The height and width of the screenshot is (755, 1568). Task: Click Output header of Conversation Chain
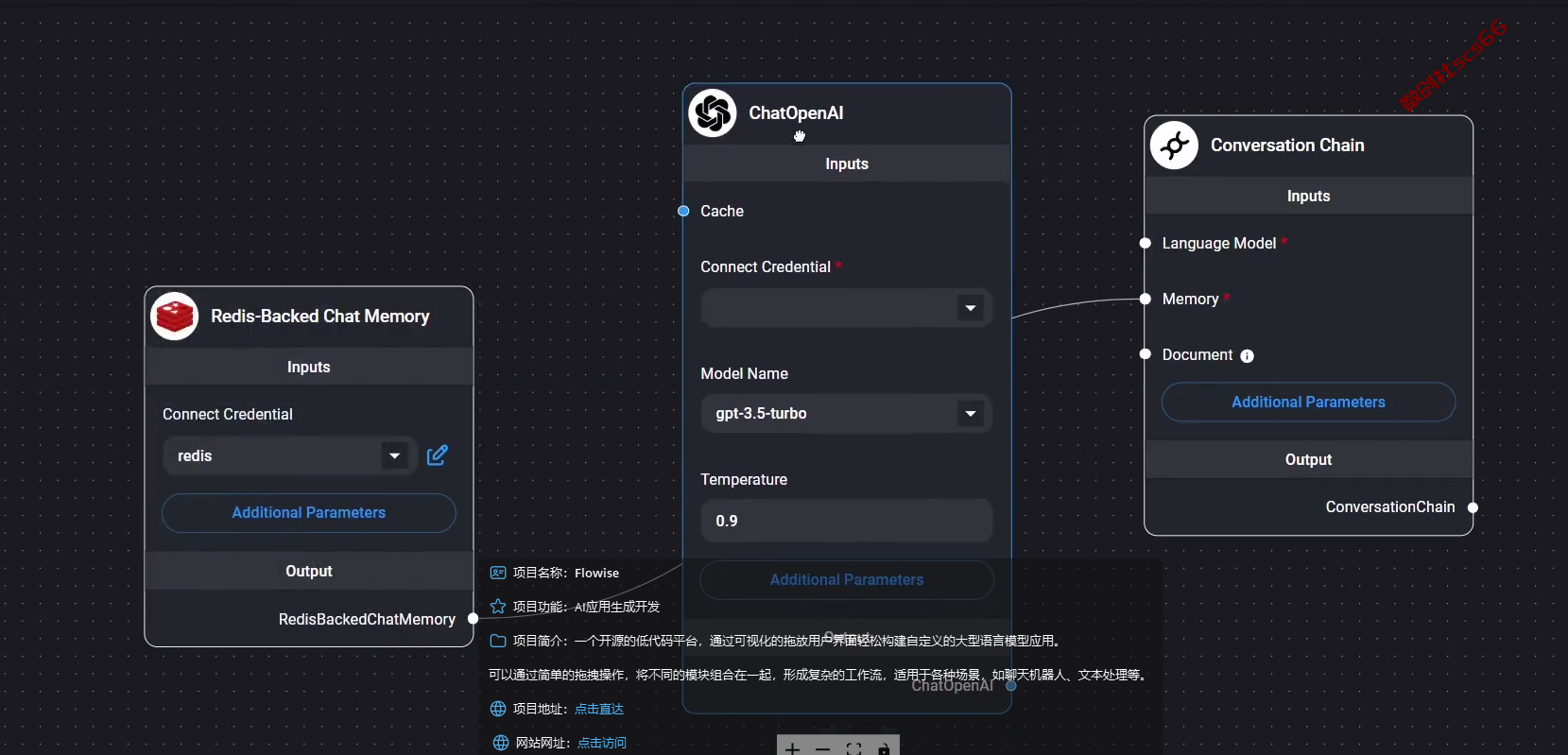tap(1308, 459)
